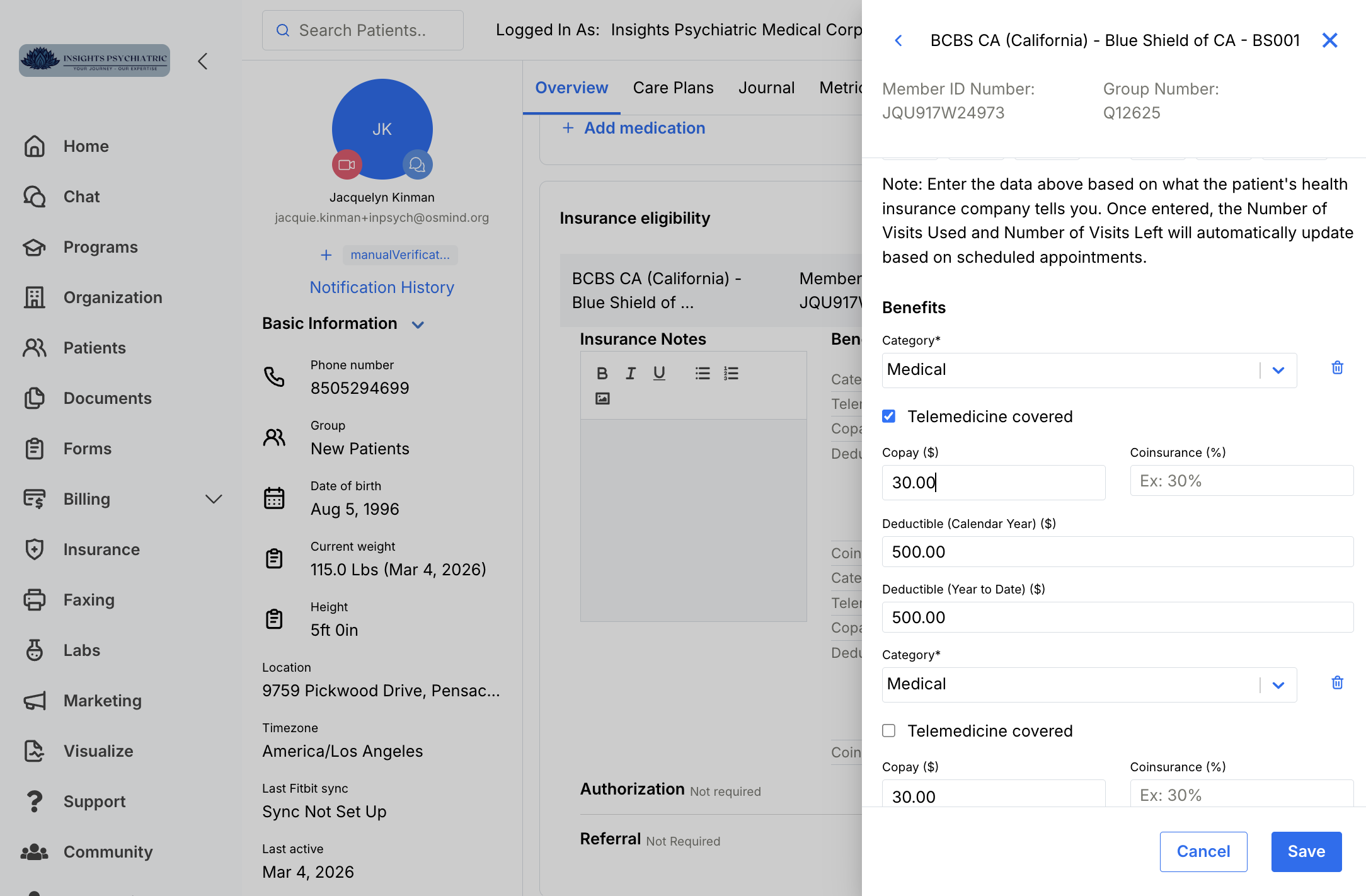Open the first Category dropdown set to Medical
The height and width of the screenshot is (896, 1366).
click(1089, 370)
